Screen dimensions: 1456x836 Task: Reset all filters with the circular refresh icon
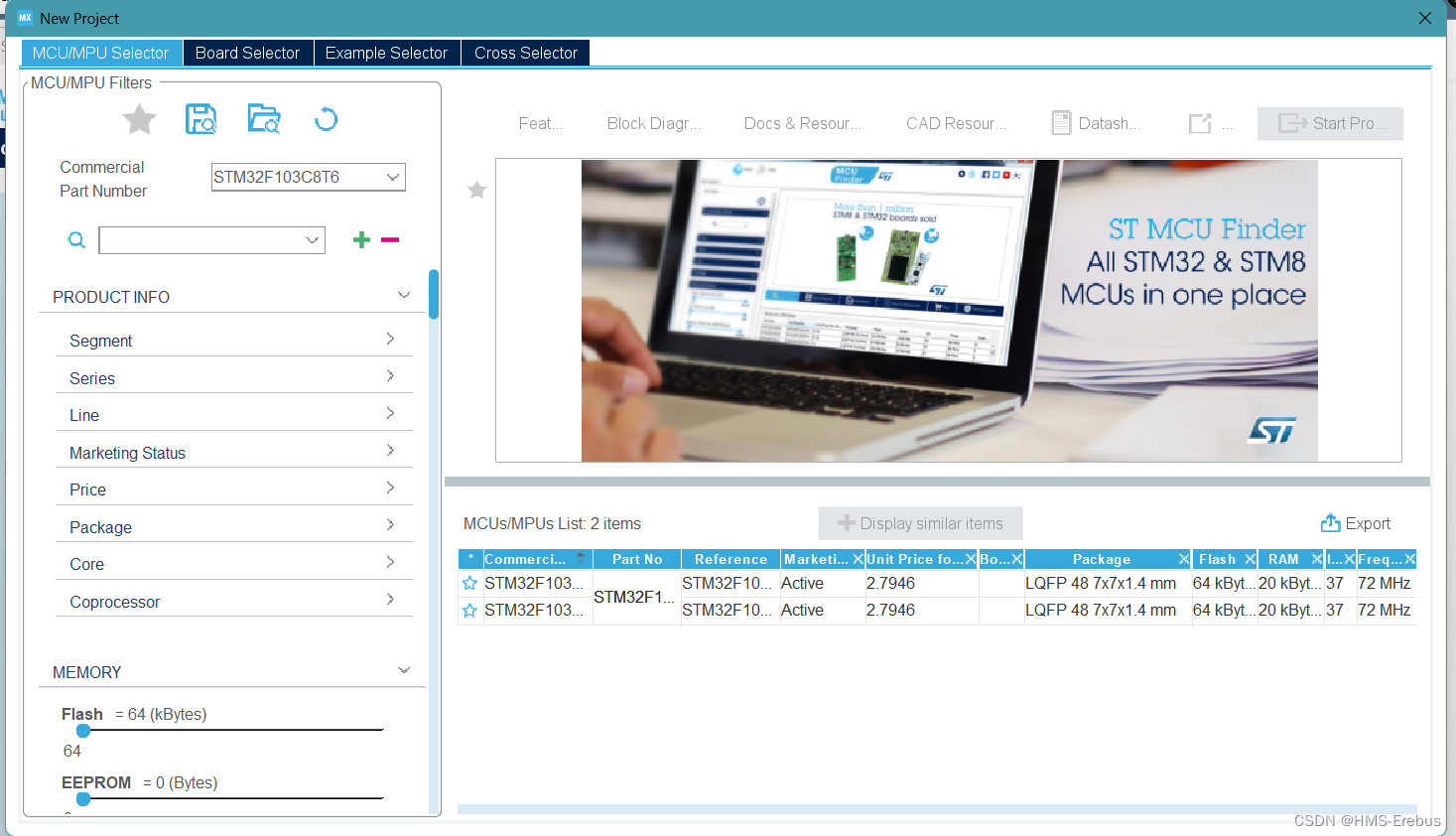click(326, 119)
